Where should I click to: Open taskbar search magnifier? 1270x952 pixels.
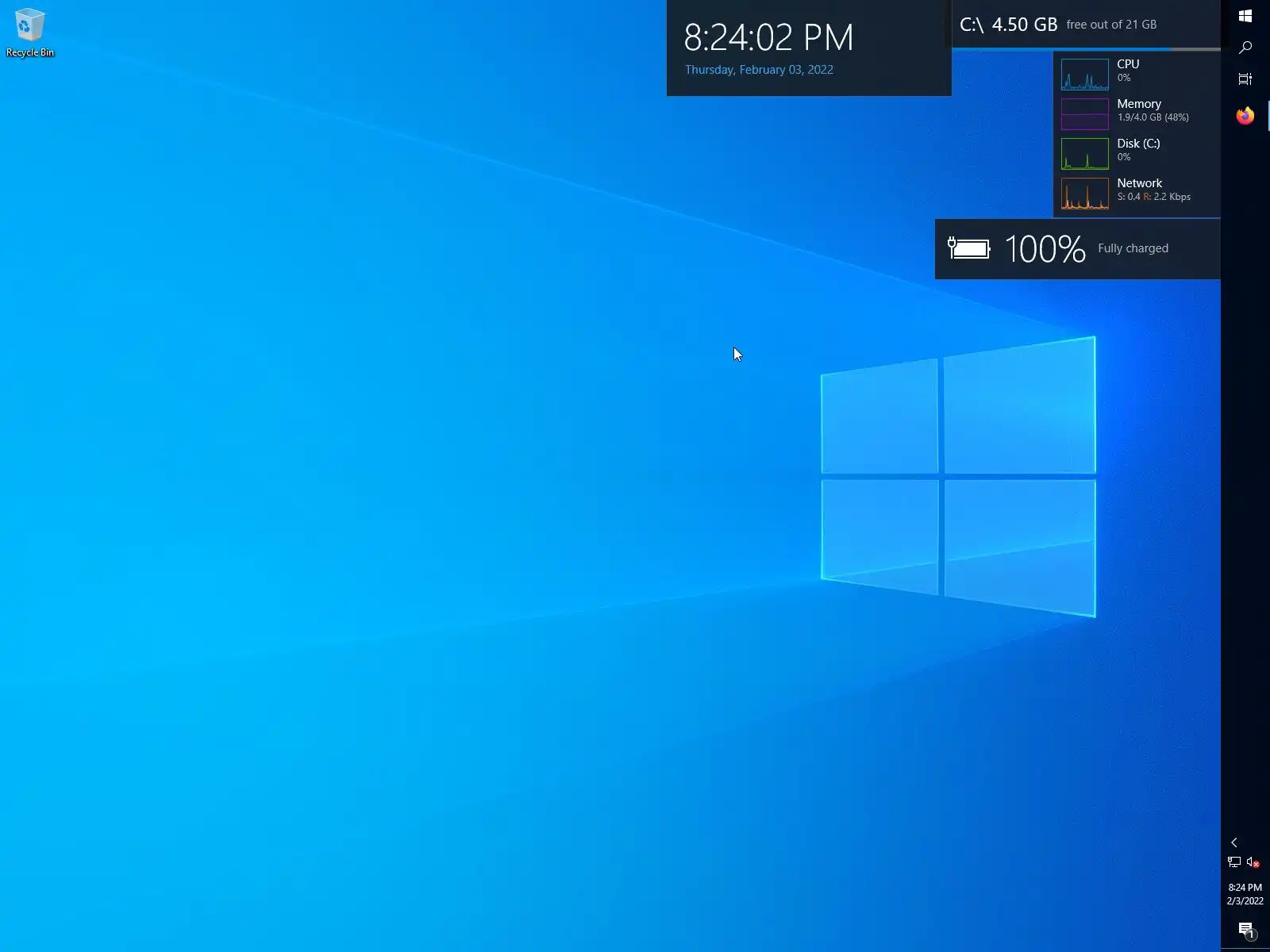click(x=1245, y=48)
